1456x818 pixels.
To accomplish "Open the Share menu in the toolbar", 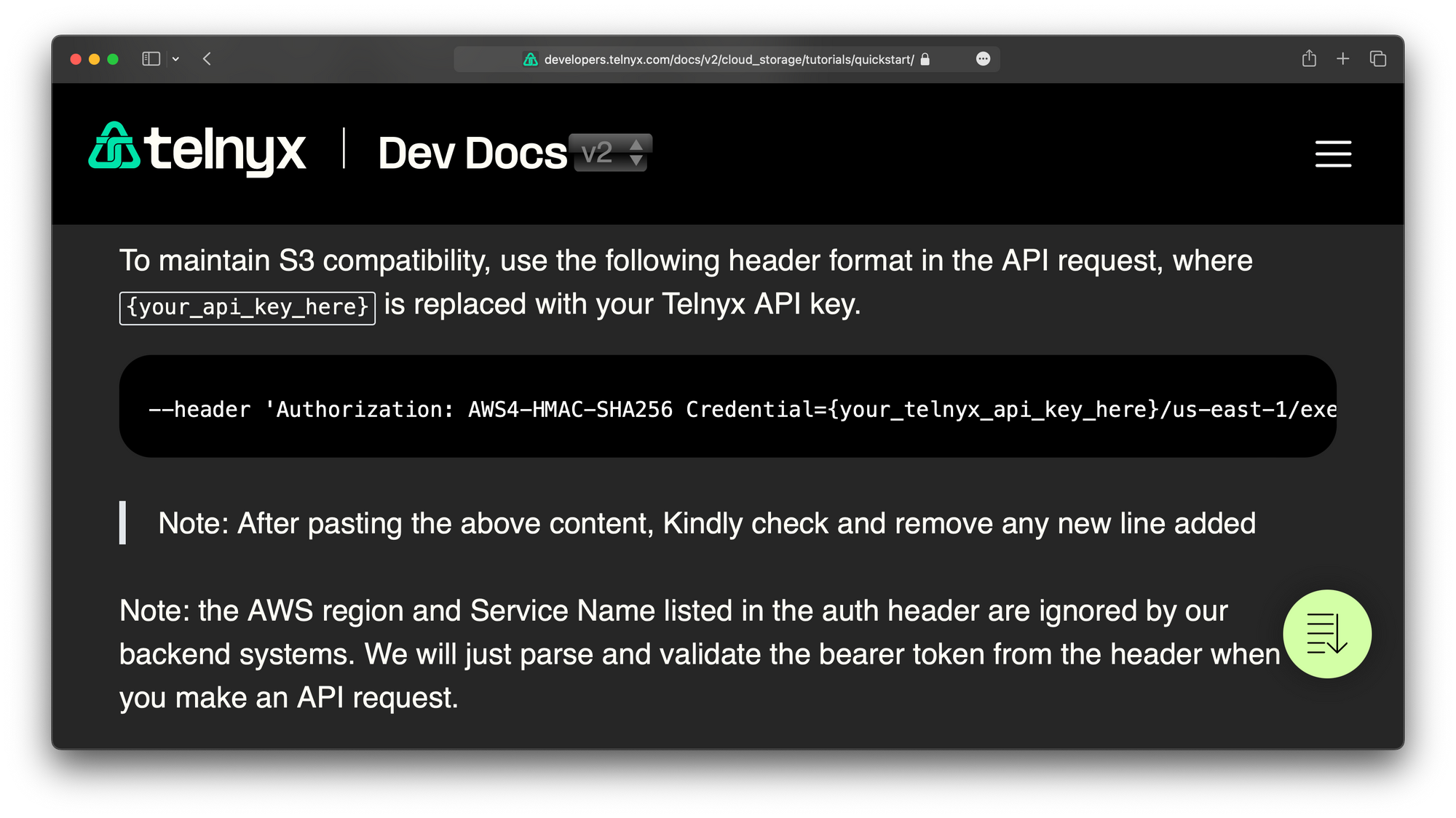I will [x=1309, y=58].
